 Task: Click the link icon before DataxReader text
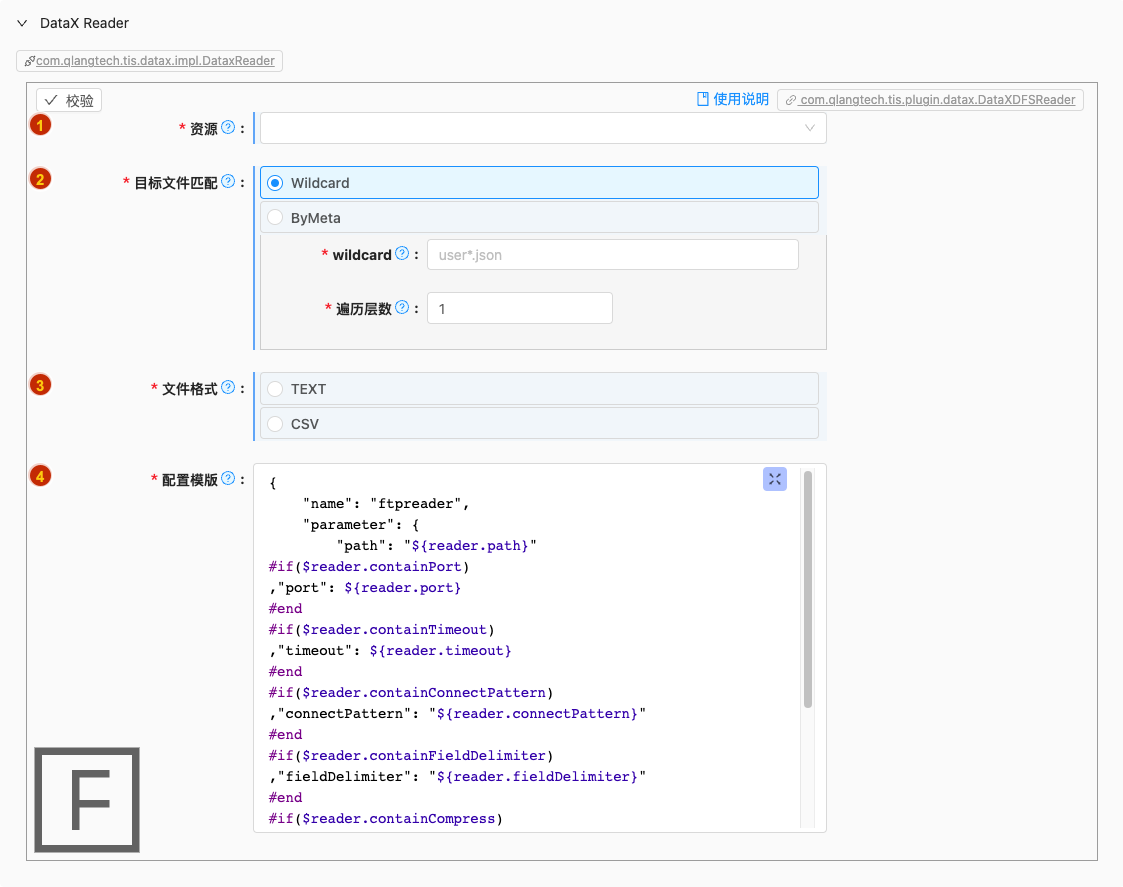(x=29, y=62)
